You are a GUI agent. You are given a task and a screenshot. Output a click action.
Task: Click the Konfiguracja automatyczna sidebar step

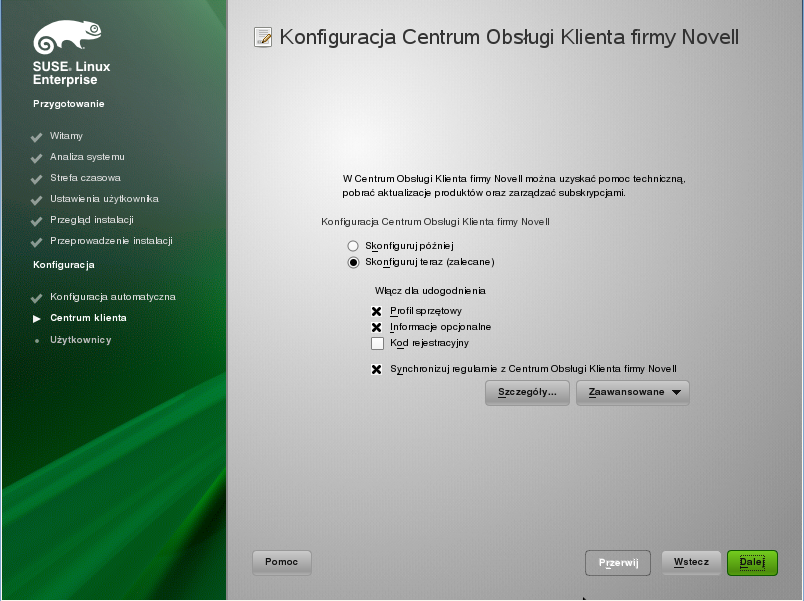click(x=113, y=297)
